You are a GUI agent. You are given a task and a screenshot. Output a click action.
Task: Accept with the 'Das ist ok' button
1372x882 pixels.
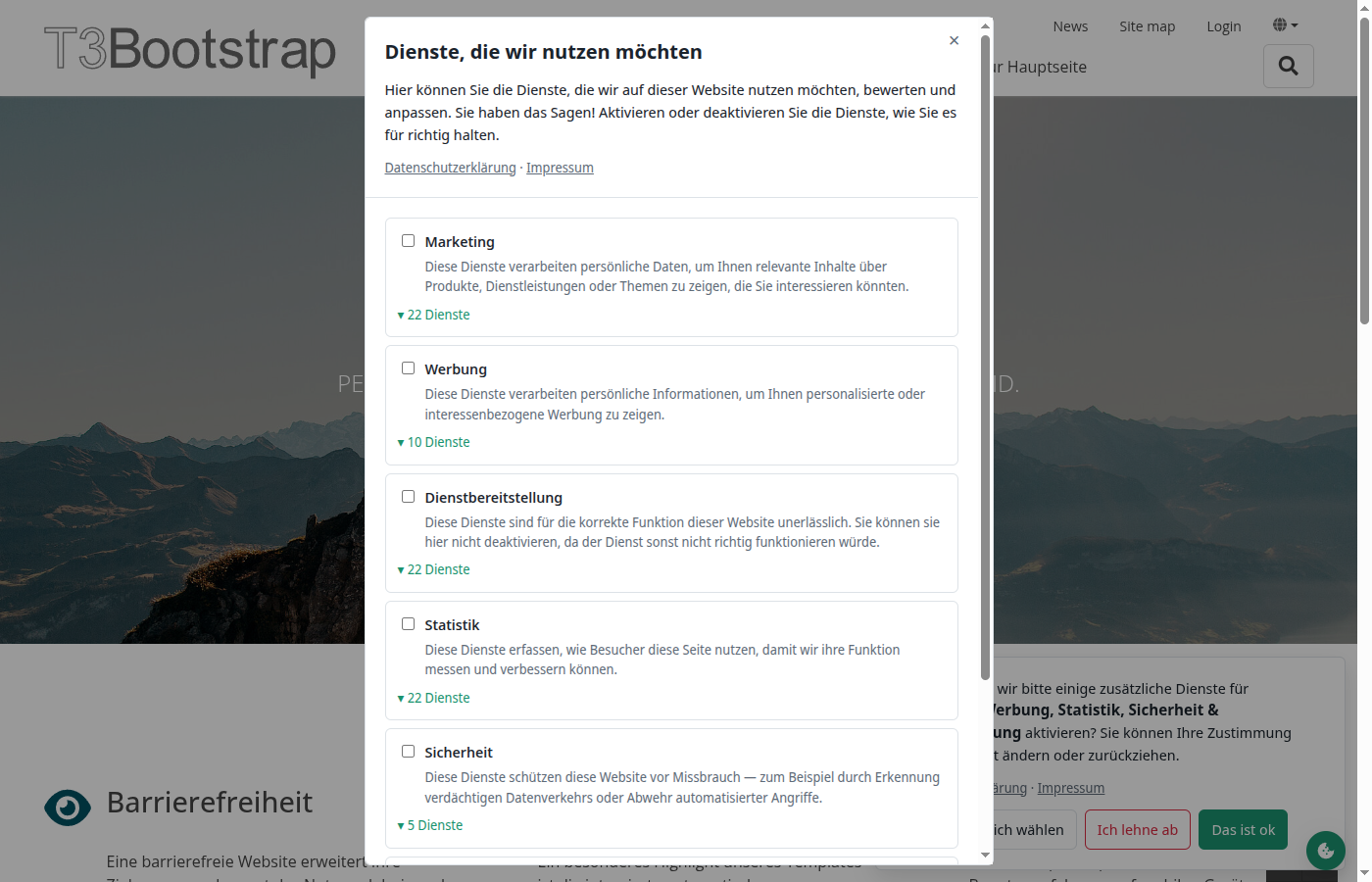click(1244, 830)
